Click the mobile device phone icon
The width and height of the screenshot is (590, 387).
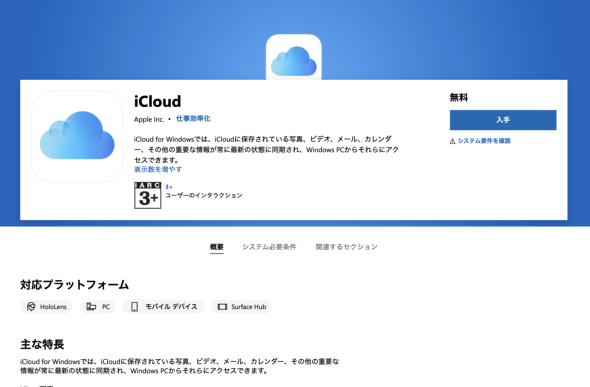point(134,307)
